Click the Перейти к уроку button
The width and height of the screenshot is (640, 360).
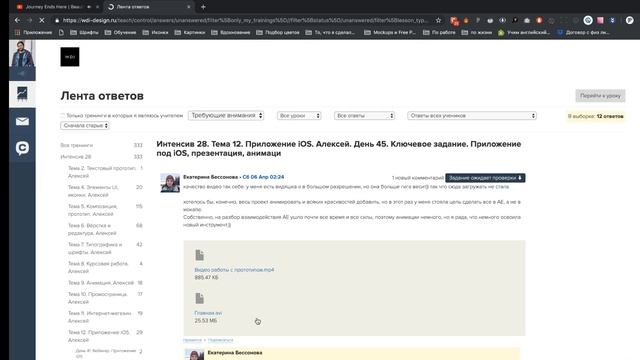pos(600,96)
